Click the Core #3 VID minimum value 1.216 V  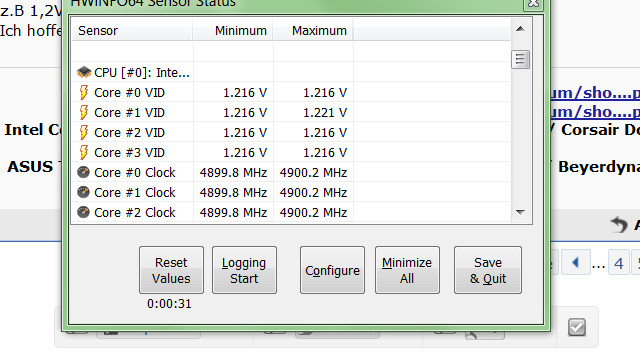click(245, 153)
